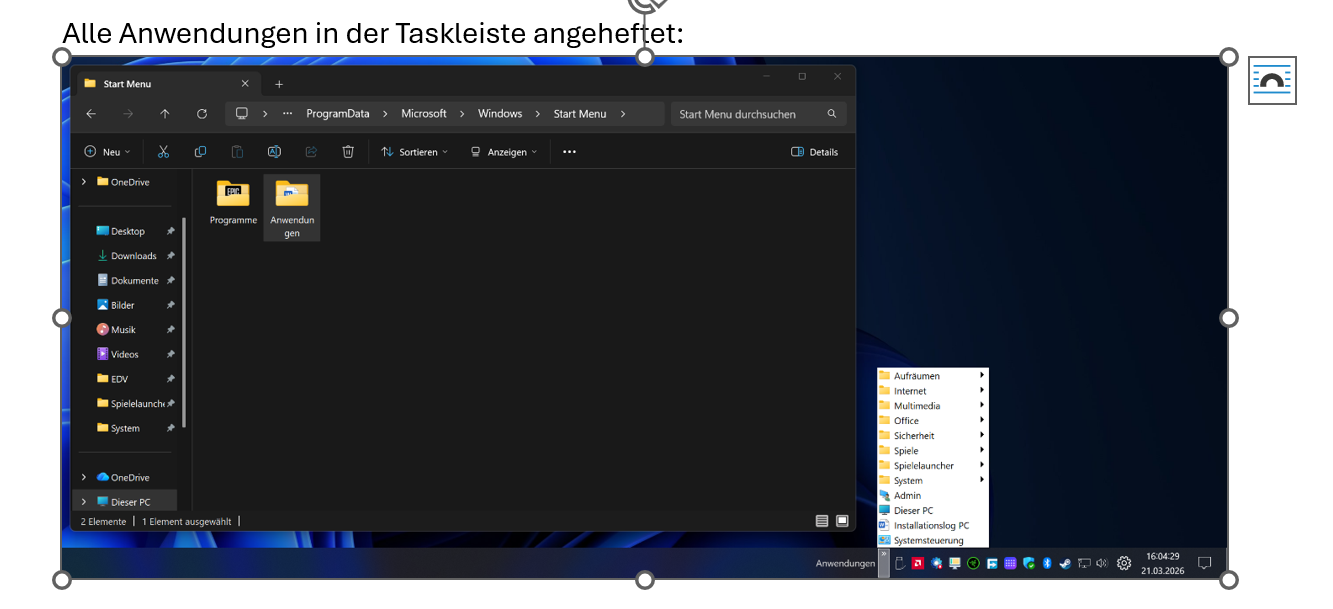Click the green Razer icon in tray

[x=973, y=563]
